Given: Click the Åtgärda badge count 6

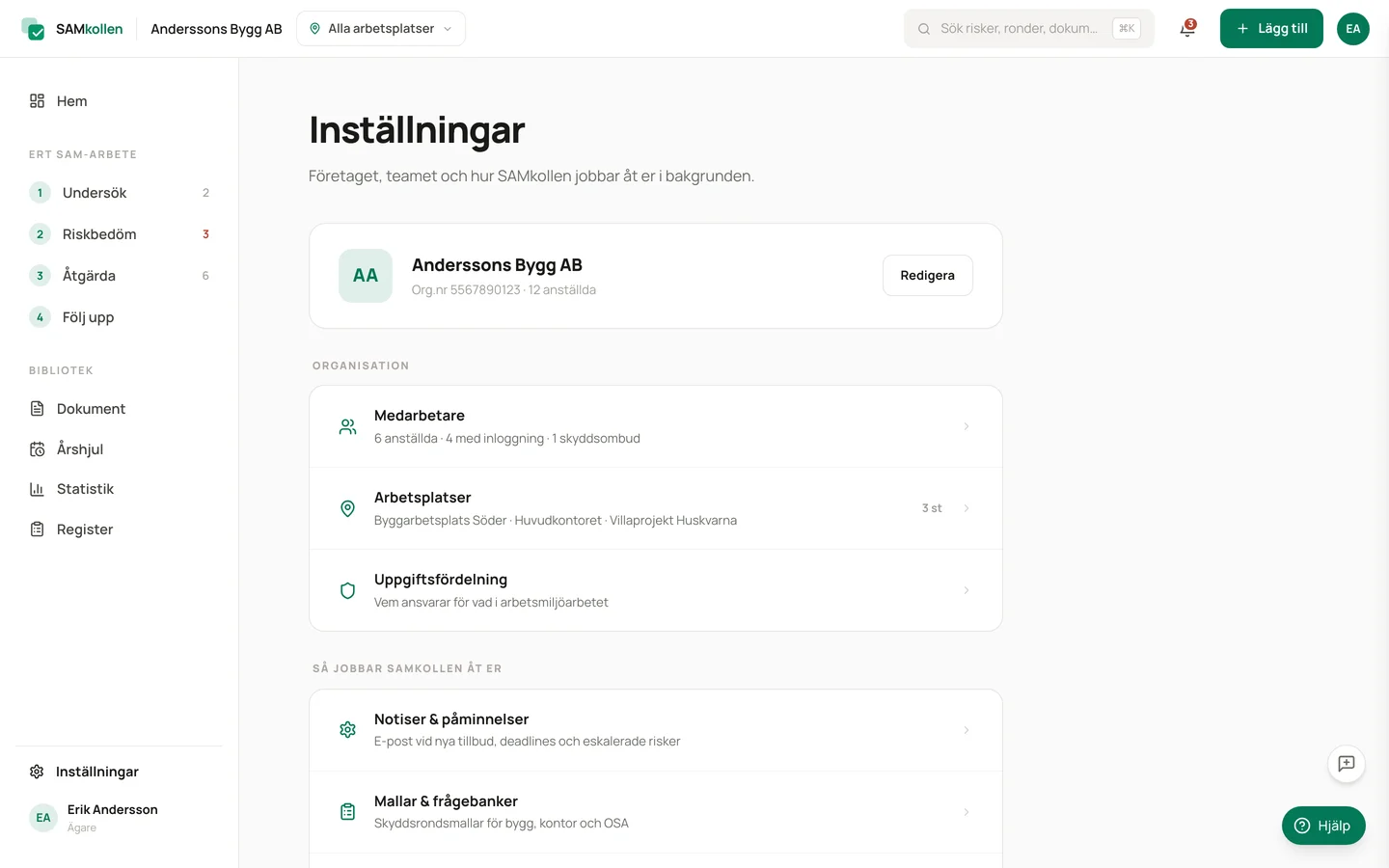Looking at the screenshot, I should [x=205, y=276].
